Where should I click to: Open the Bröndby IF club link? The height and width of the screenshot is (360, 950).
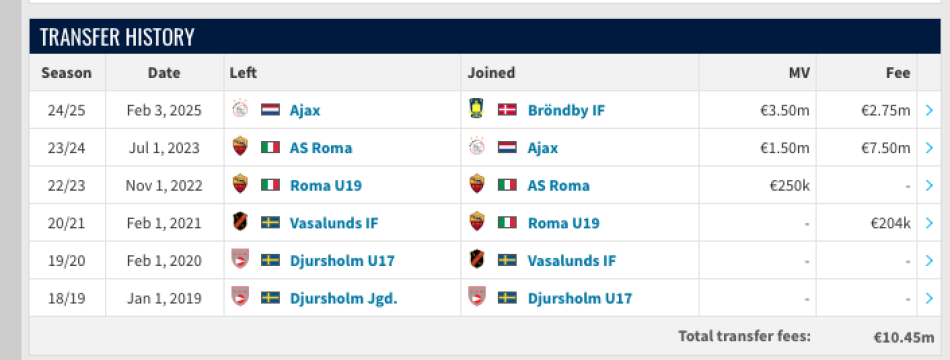click(x=566, y=110)
